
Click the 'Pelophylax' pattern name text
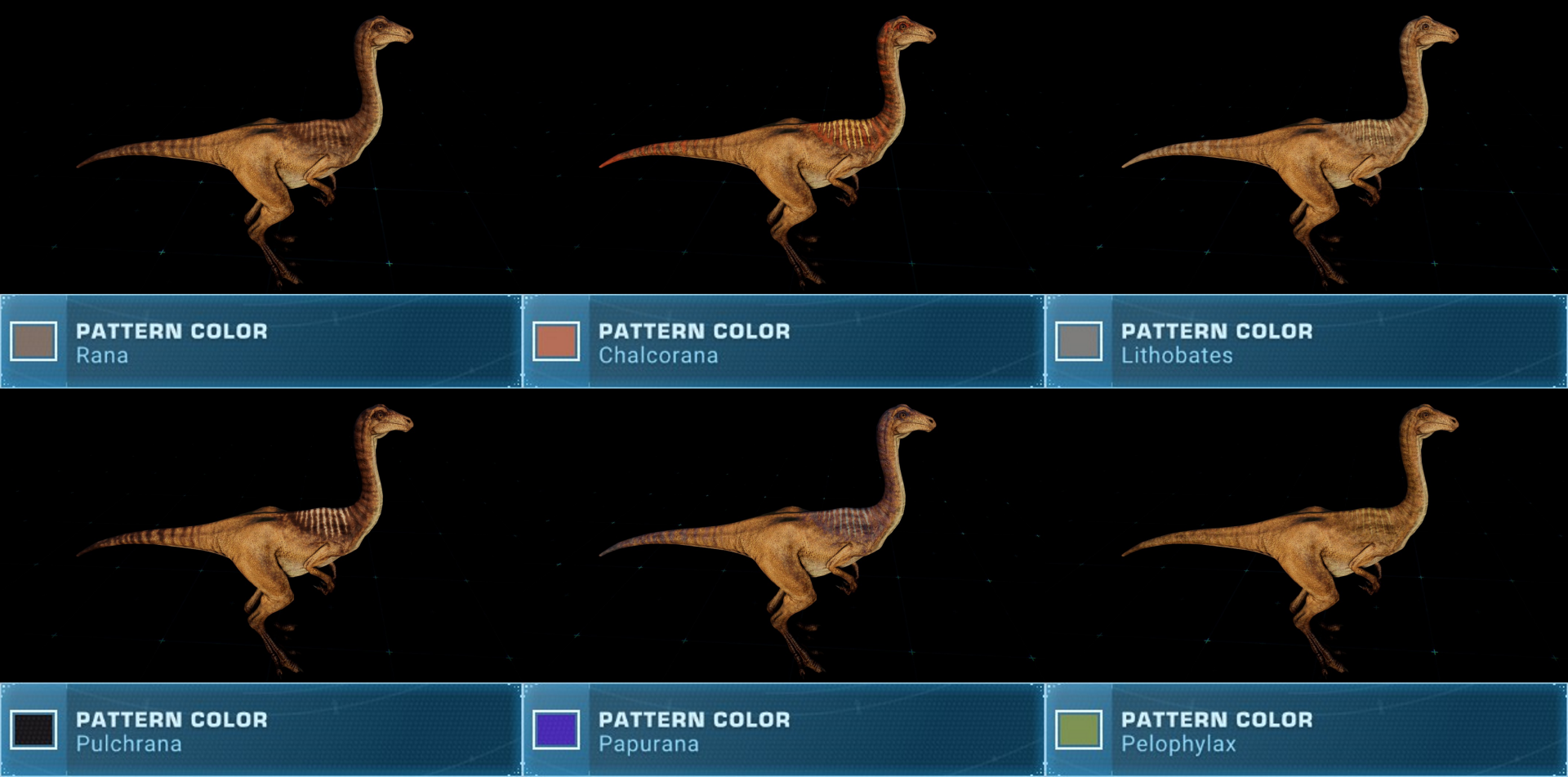1178,744
